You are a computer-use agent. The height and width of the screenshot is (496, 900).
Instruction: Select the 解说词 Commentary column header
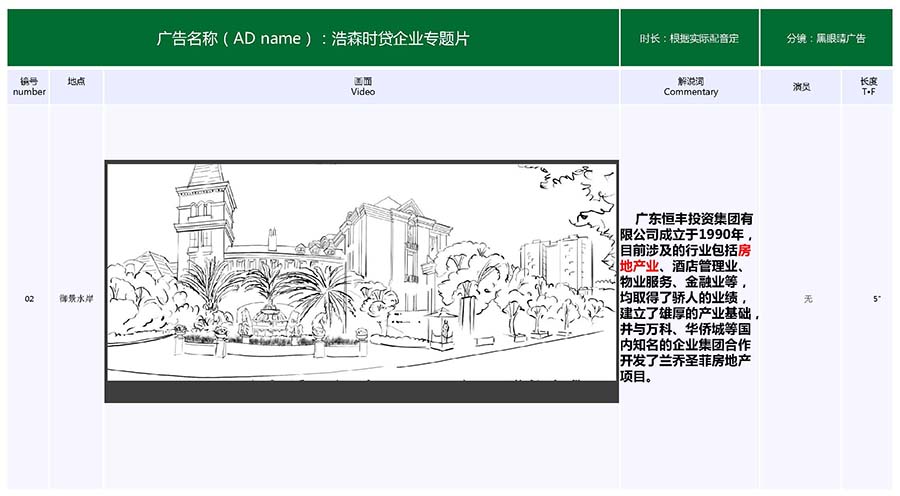pyautogui.click(x=690, y=86)
